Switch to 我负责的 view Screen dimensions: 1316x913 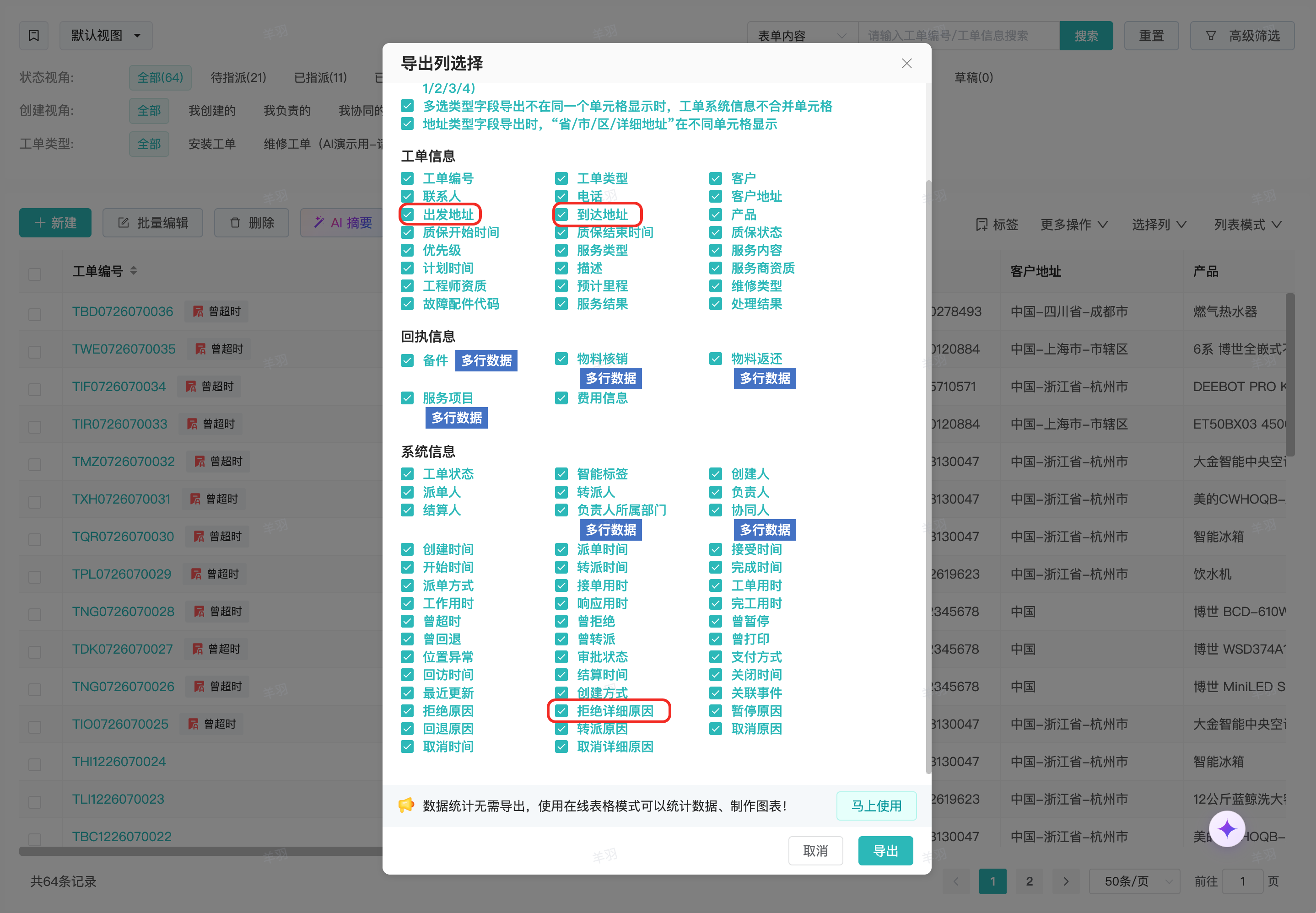(x=286, y=110)
